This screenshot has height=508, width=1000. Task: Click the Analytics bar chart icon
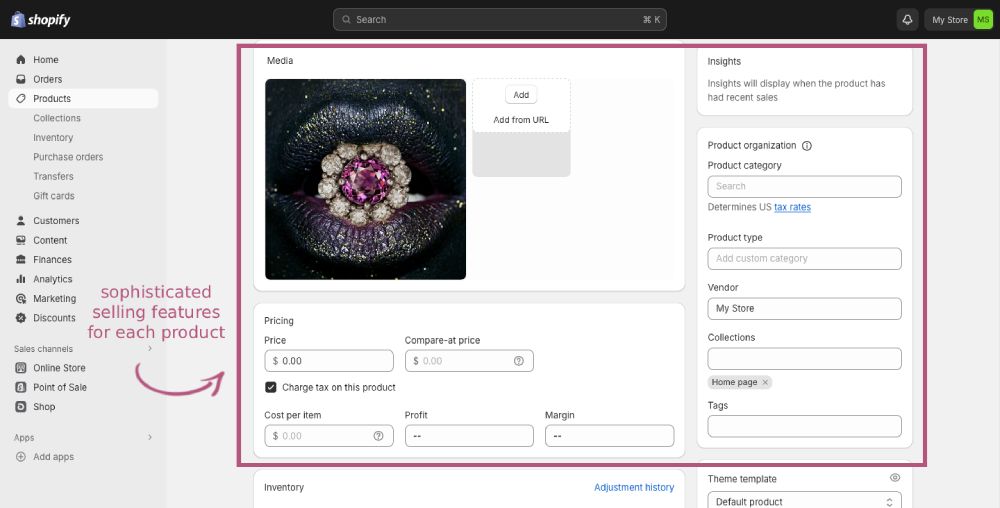click(21, 279)
